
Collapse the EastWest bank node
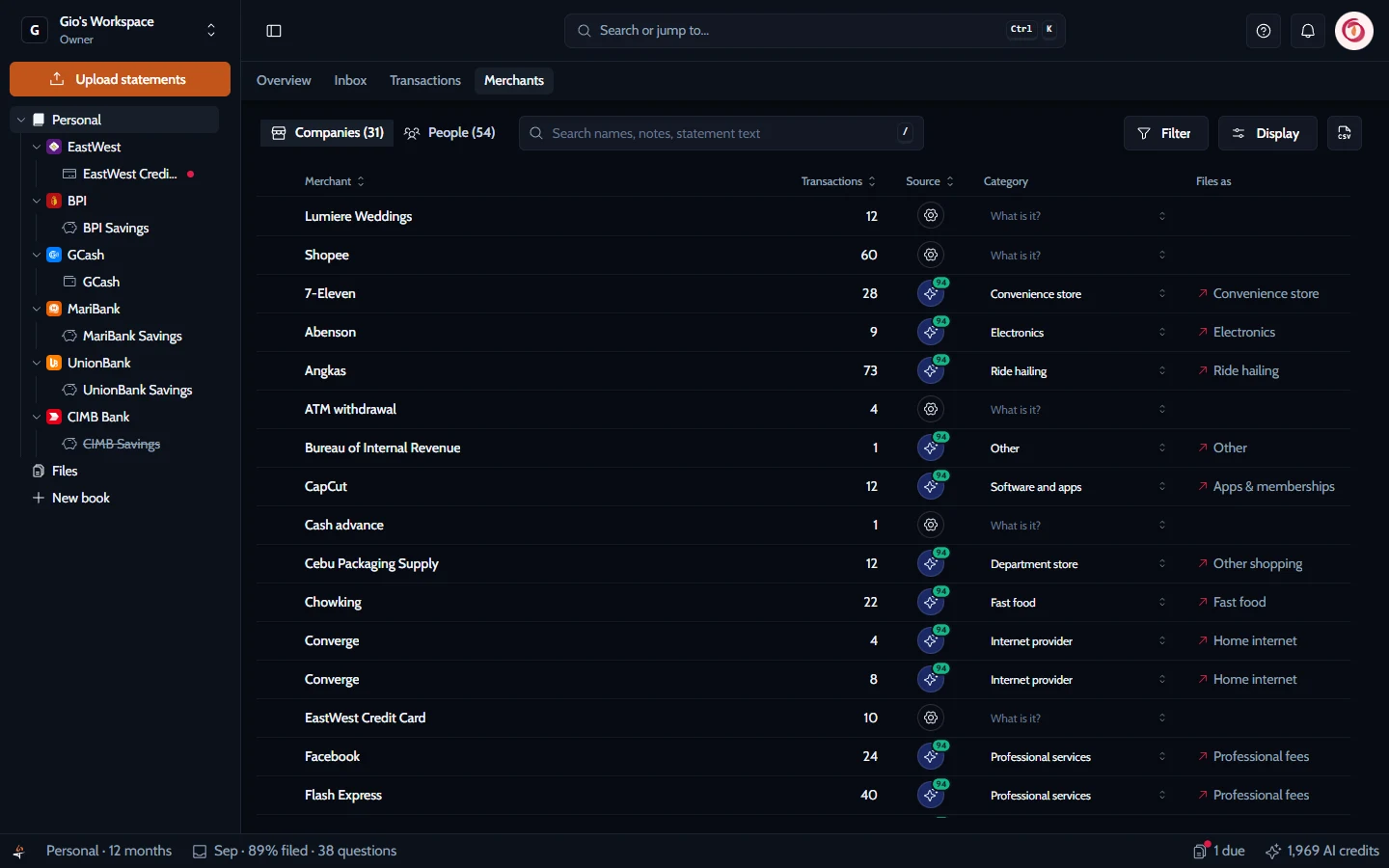click(37, 147)
